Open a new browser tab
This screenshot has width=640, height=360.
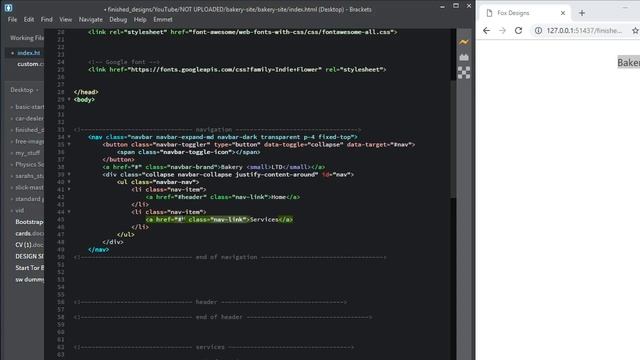(x=582, y=13)
